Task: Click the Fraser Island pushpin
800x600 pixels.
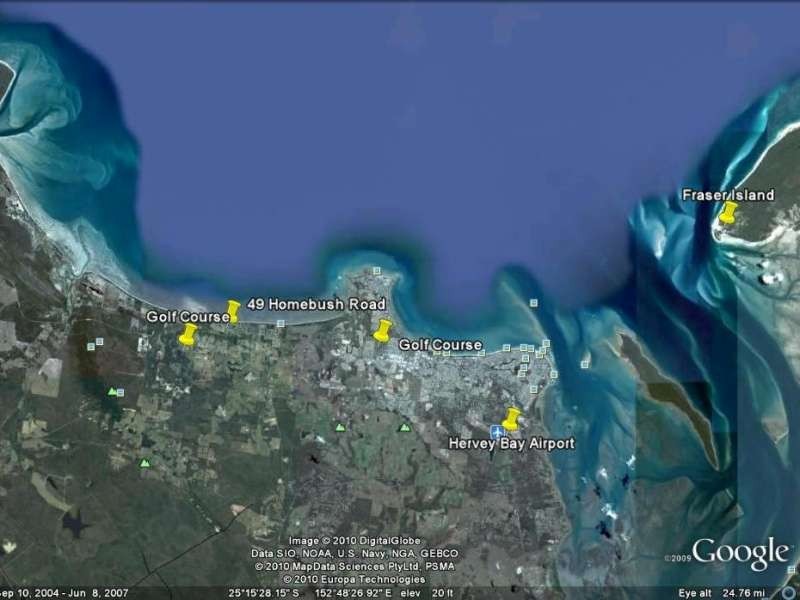Action: 727,212
